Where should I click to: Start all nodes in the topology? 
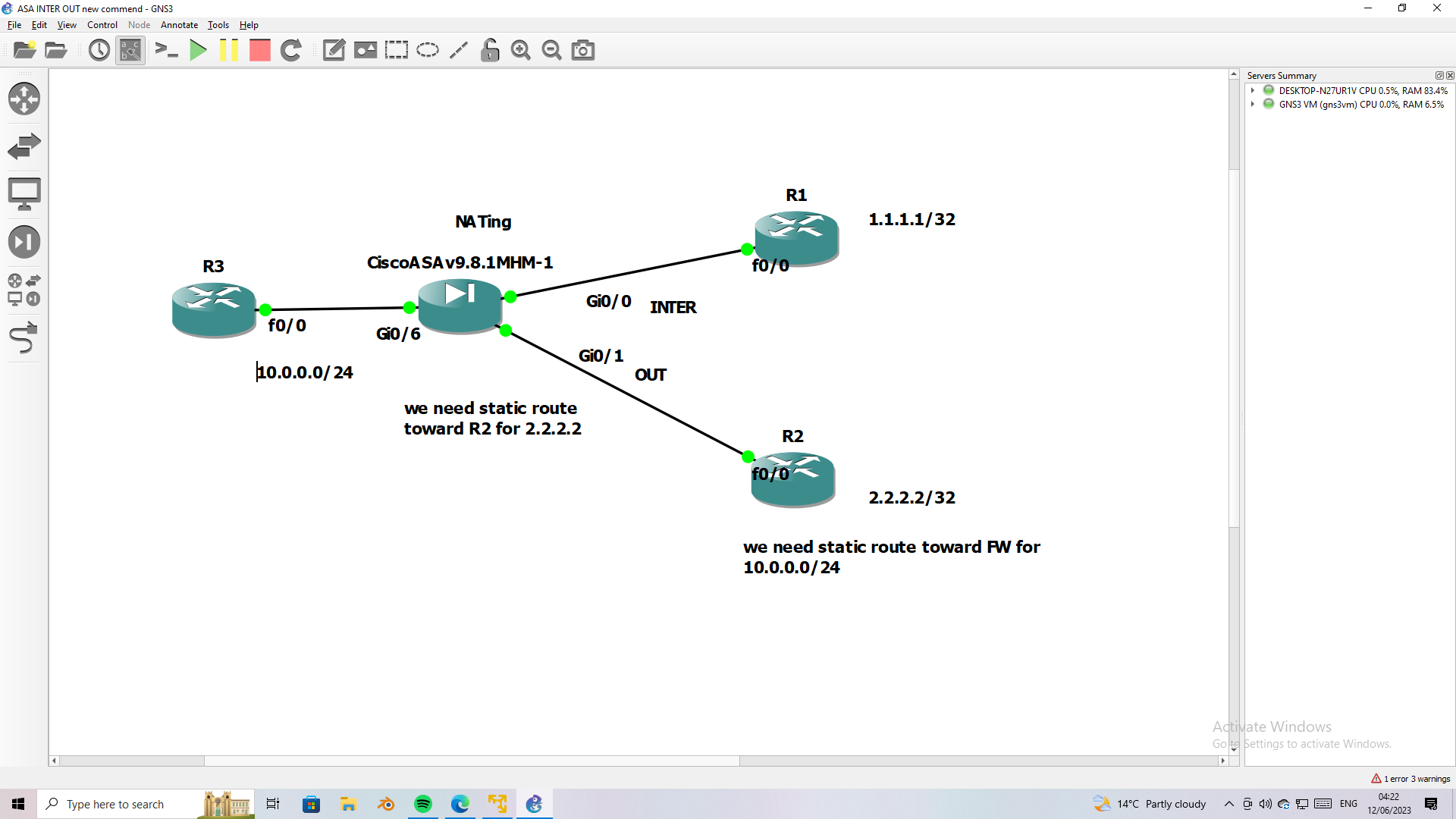(199, 50)
